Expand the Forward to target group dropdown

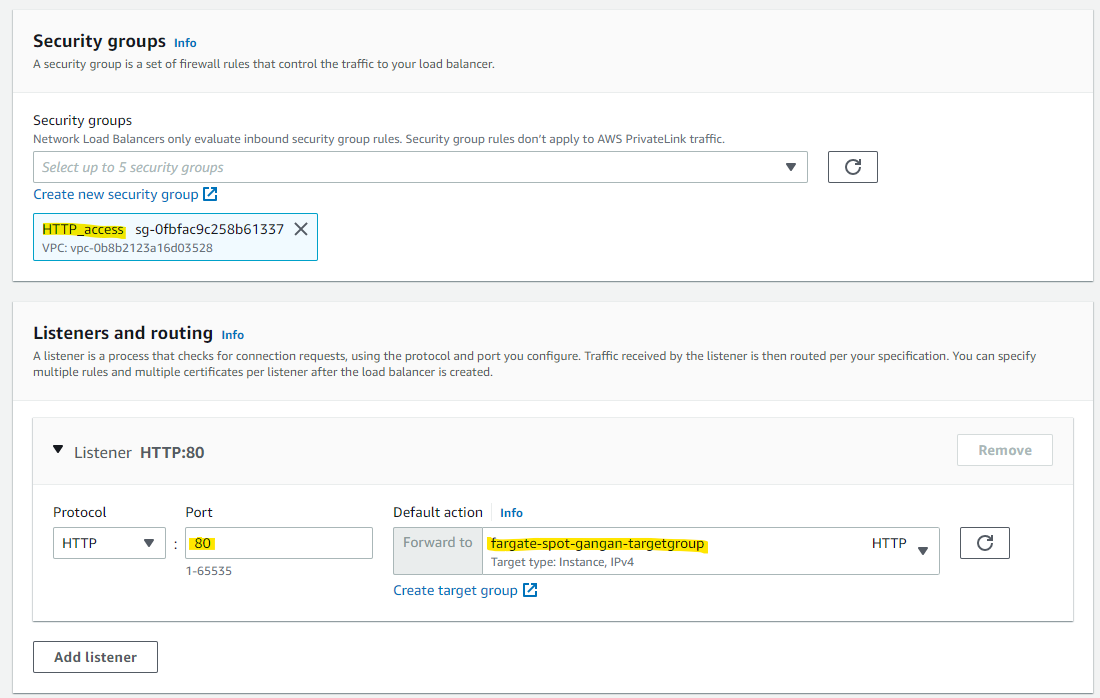click(710, 551)
